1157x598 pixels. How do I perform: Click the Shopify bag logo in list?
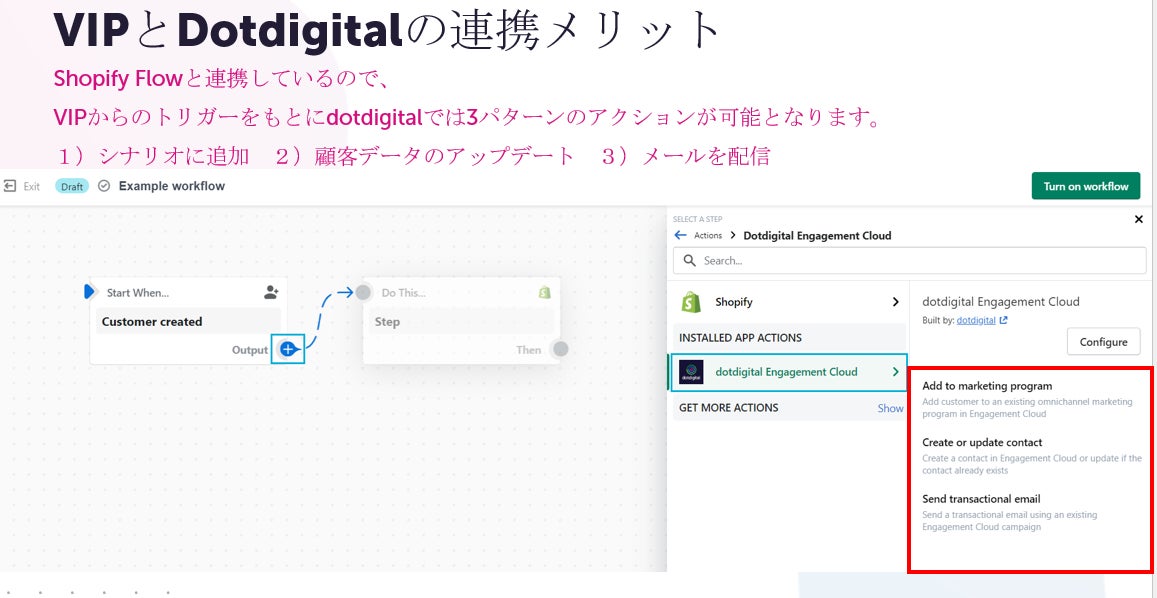click(x=690, y=302)
